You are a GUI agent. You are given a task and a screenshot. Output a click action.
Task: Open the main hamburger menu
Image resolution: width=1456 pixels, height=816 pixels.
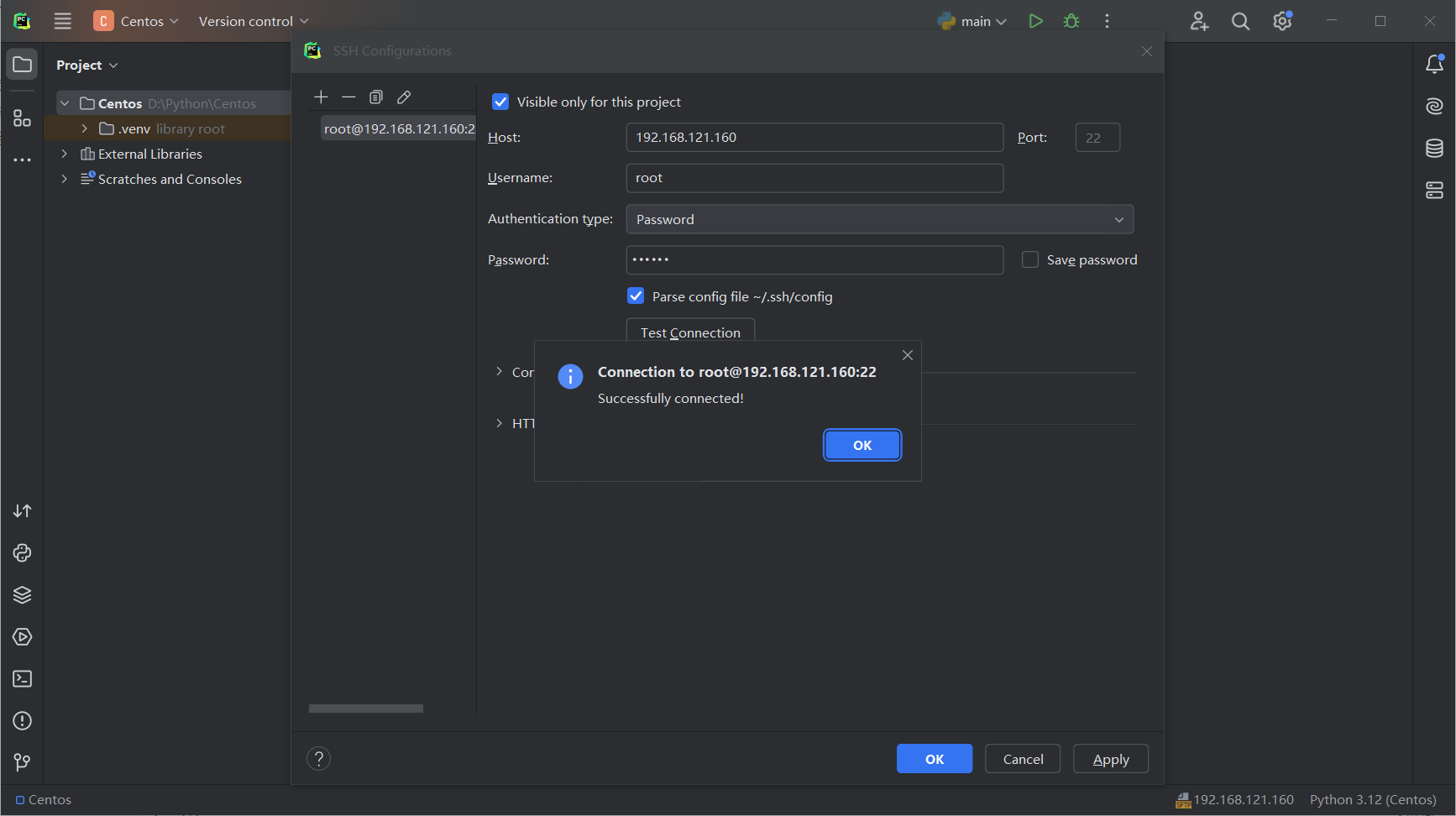[63, 21]
